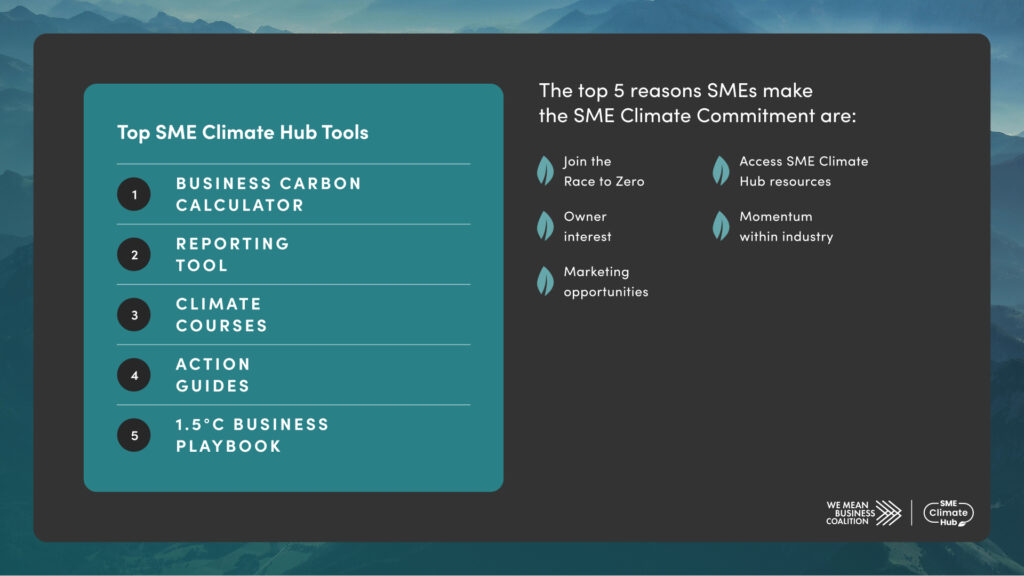The height and width of the screenshot is (576, 1024).
Task: Click the leaf icon beside Join the Race to Zero
Action: (545, 171)
